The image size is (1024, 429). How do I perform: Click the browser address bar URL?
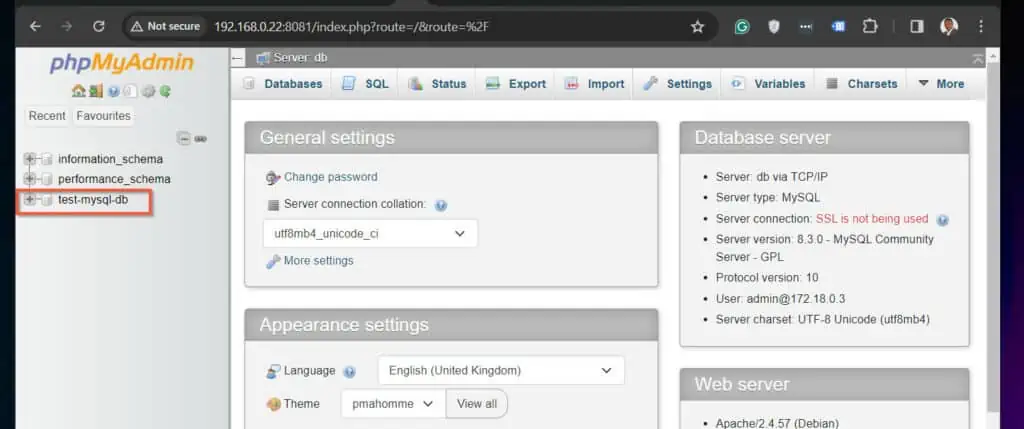353,27
